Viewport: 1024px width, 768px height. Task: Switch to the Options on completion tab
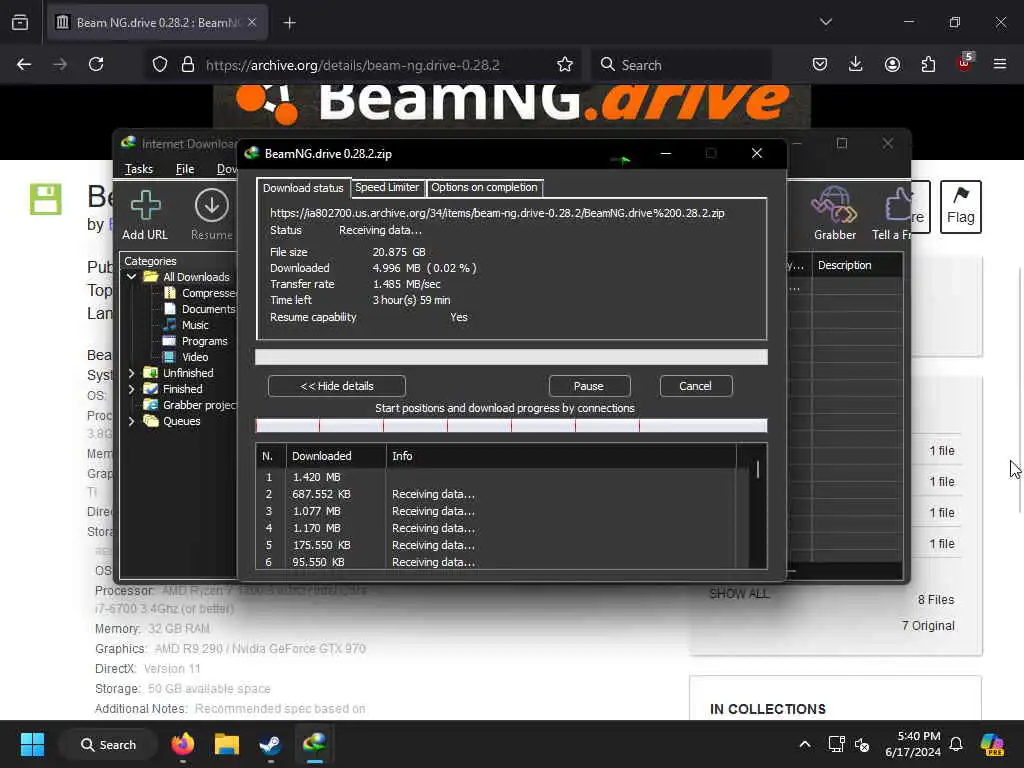(x=484, y=187)
